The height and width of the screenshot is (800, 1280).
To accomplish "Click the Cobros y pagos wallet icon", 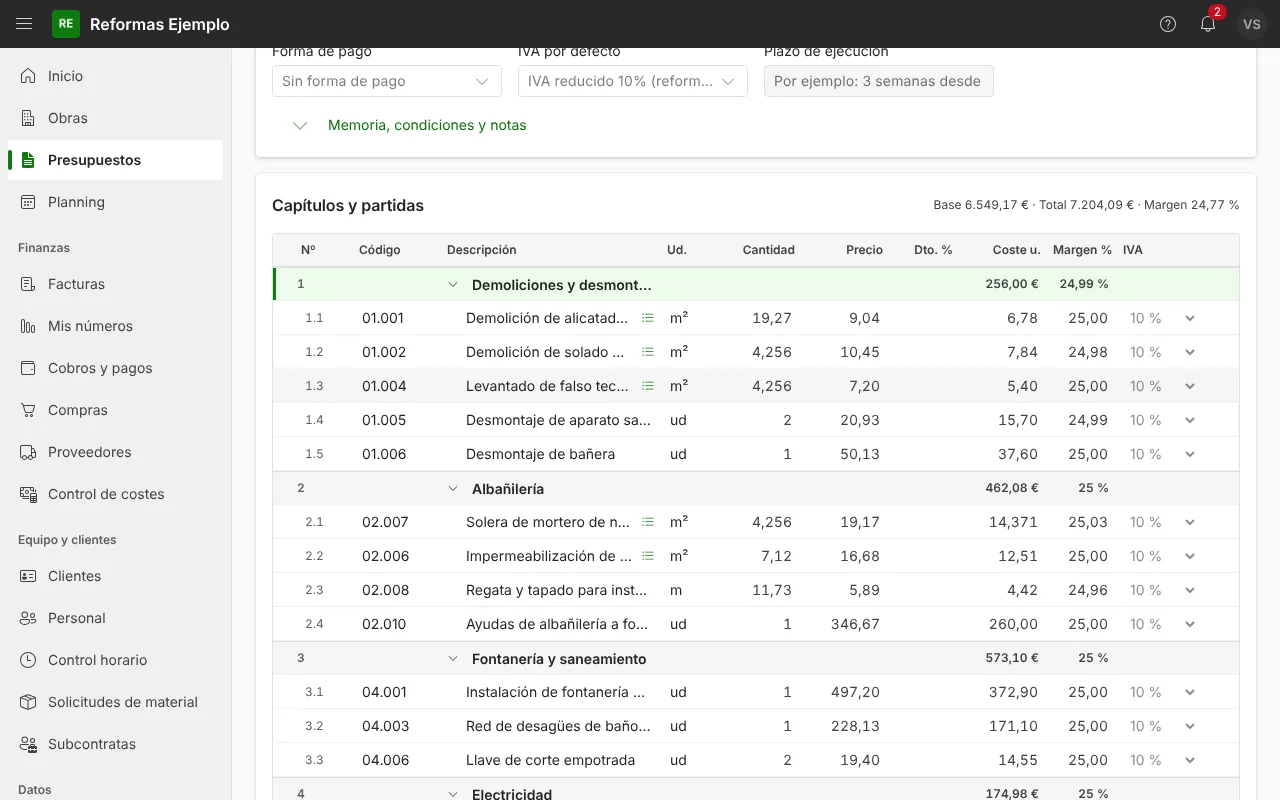I will [28, 368].
